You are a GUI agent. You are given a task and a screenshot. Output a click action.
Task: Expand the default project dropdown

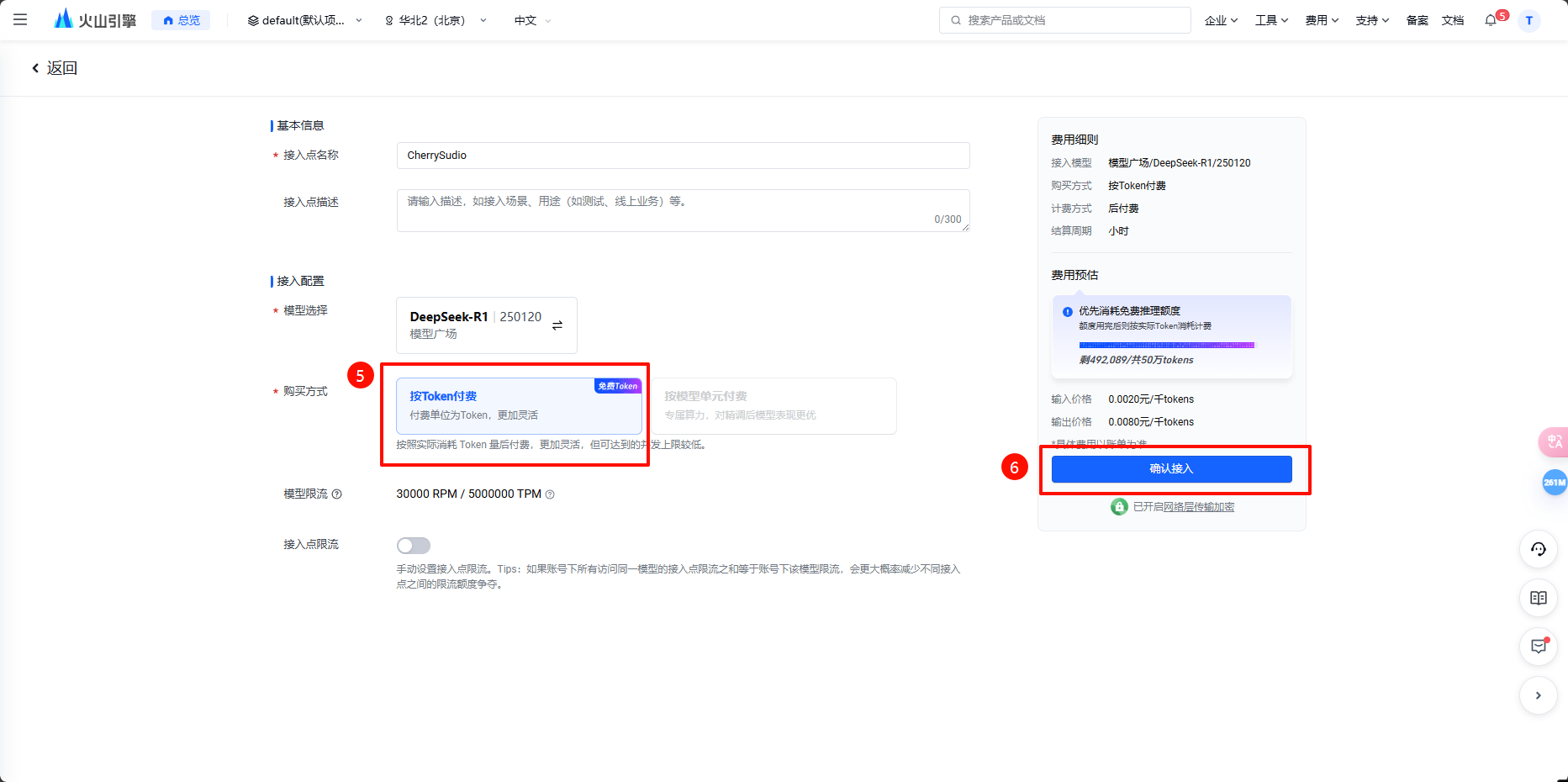[305, 20]
